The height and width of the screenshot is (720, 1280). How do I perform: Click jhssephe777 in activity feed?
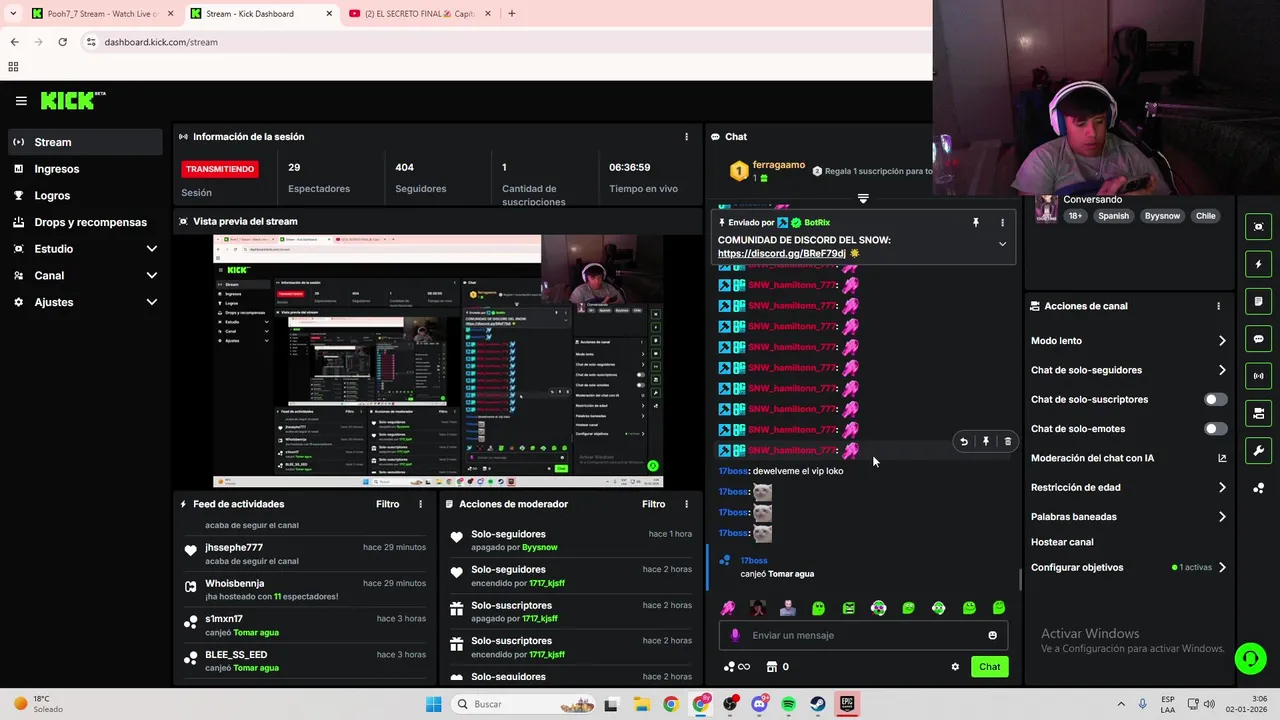click(234, 547)
